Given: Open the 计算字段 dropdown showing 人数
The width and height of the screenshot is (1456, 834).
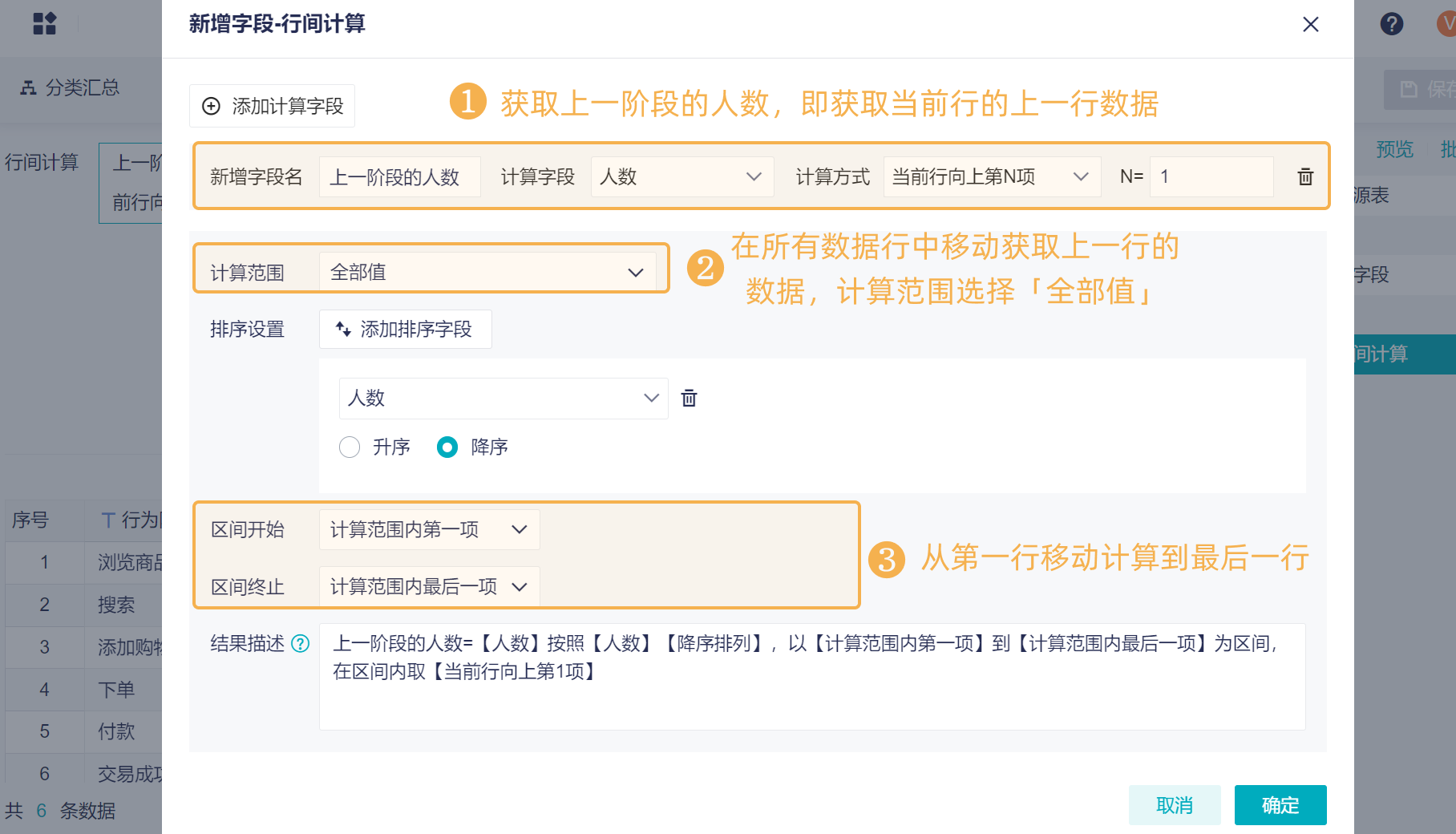Looking at the screenshot, I should click(681, 176).
